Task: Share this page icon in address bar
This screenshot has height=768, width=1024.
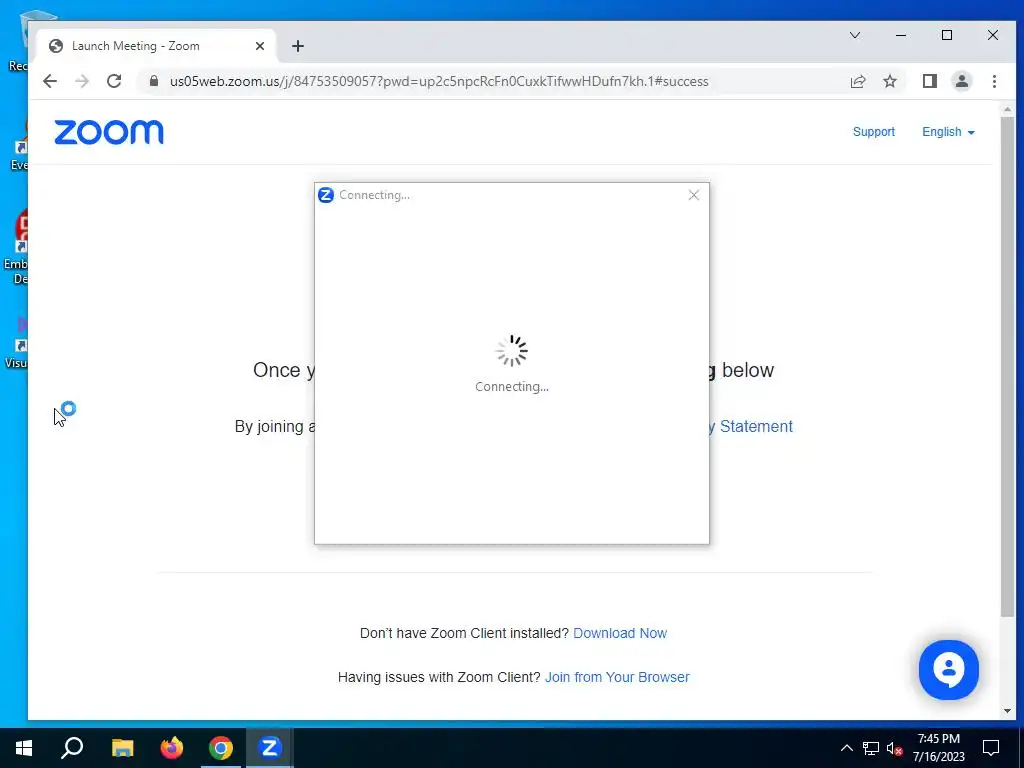Action: point(857,82)
